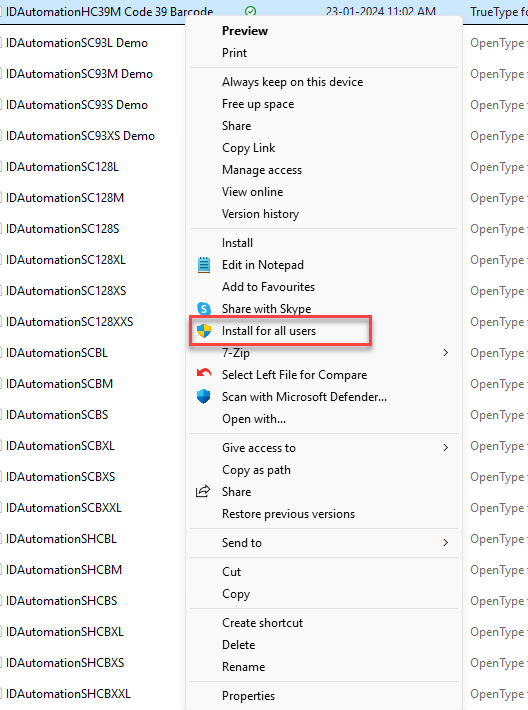Expand the Send to submenu arrow

click(x=446, y=542)
